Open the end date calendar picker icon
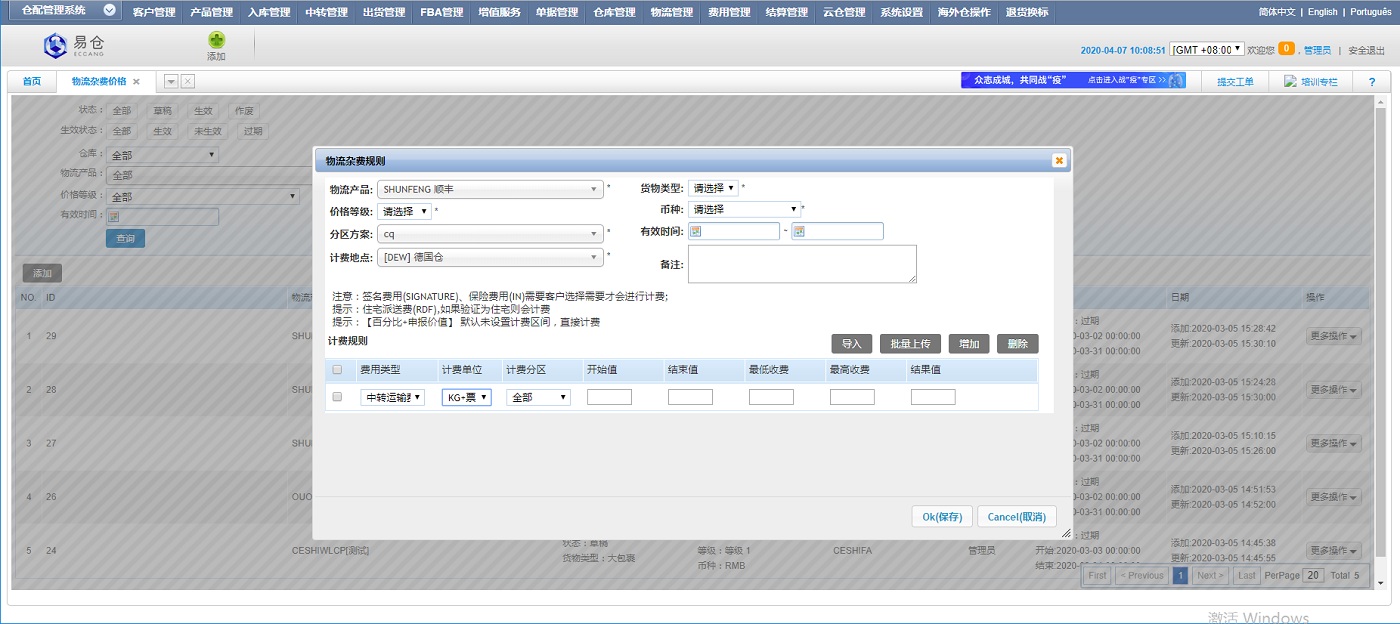Screen dimensions: 1400x624 [799, 232]
